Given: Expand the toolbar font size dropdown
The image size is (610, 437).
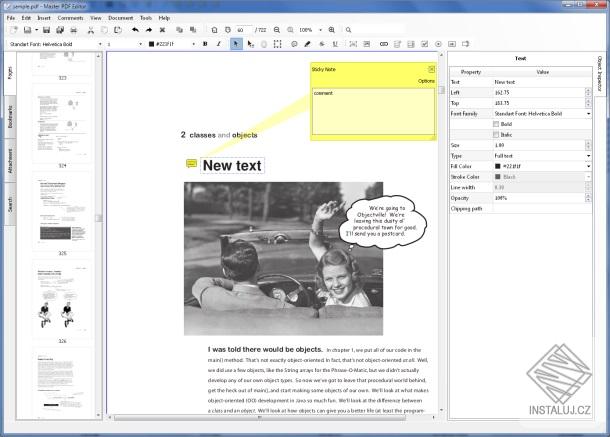Looking at the screenshot, I should [140, 44].
